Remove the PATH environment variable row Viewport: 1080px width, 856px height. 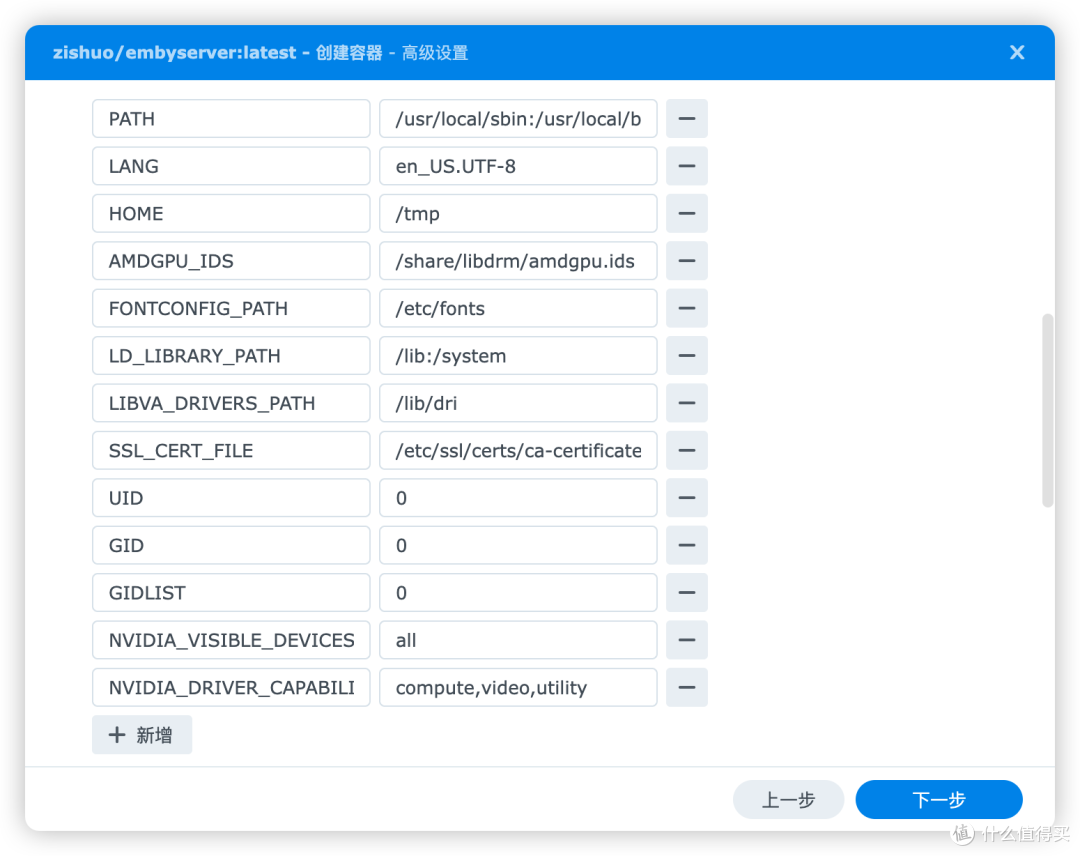687,118
